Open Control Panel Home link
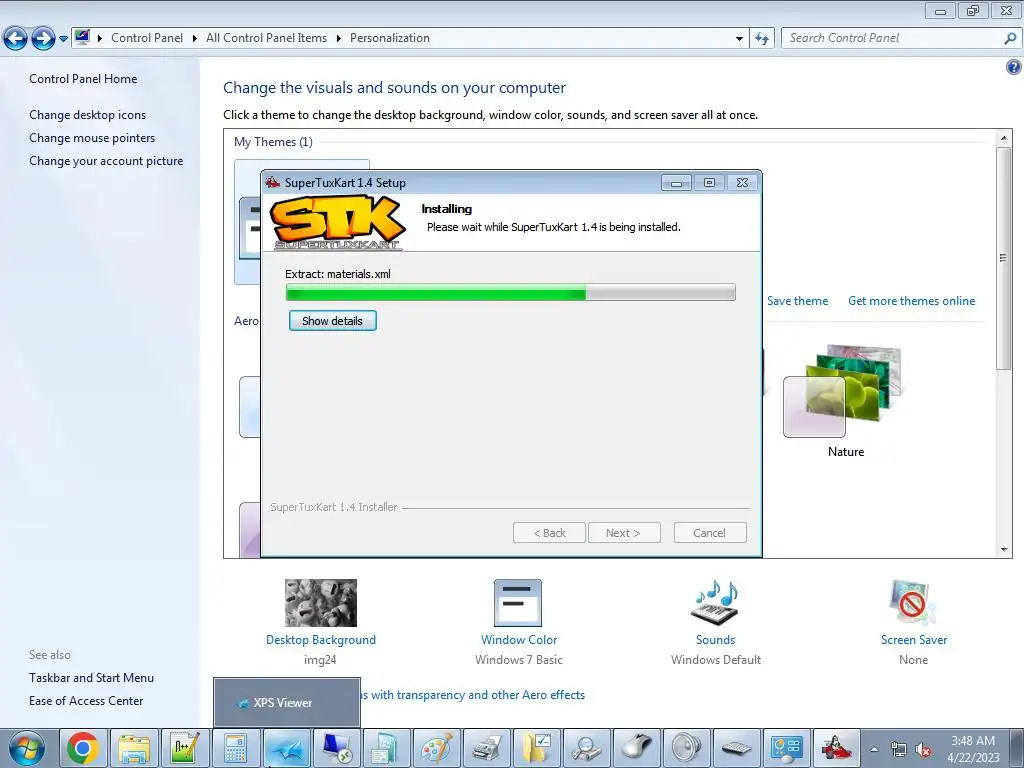Viewport: 1024px width, 768px height. click(x=83, y=79)
